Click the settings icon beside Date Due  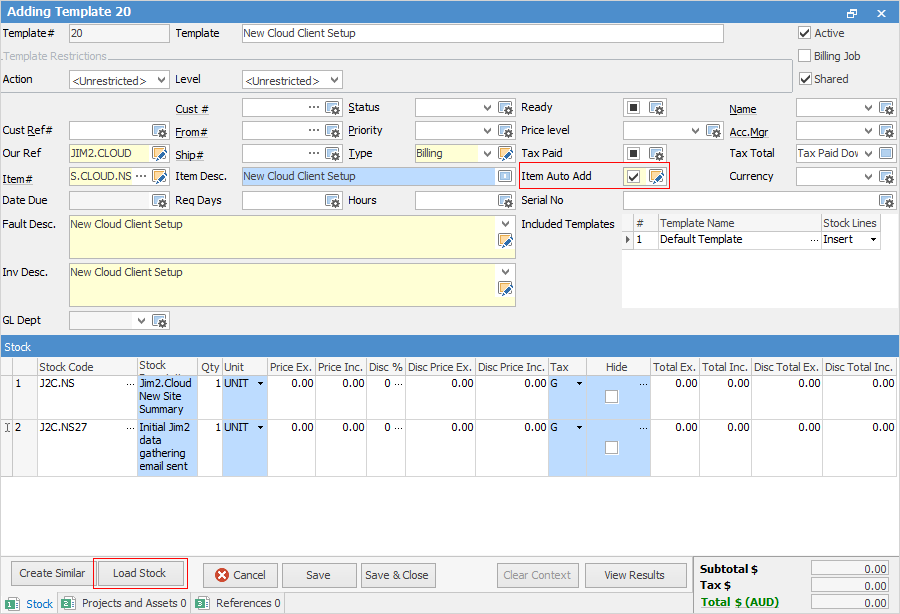click(160, 201)
